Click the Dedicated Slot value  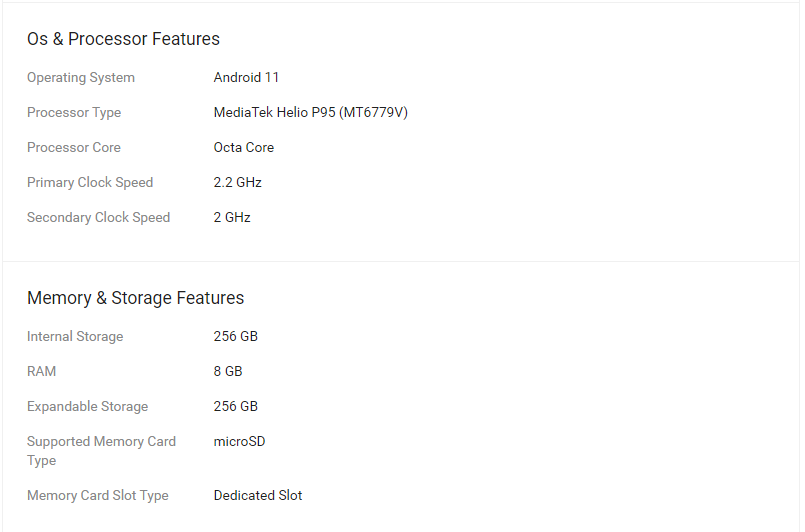[x=258, y=496]
